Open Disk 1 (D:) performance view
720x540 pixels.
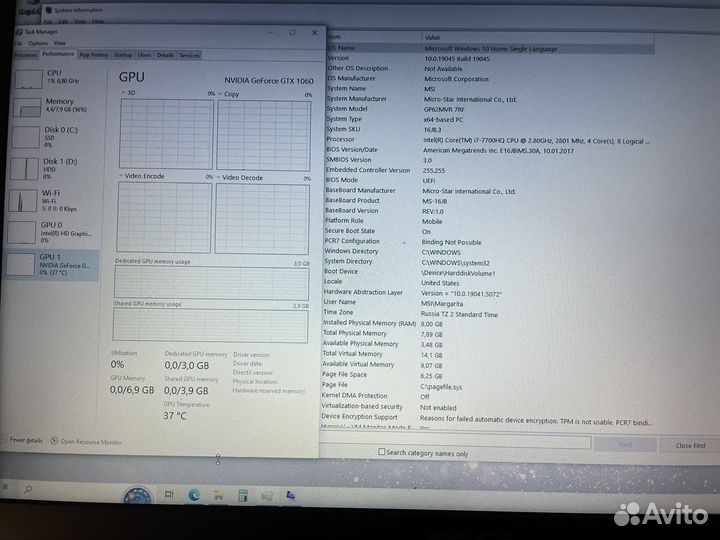tap(54, 169)
